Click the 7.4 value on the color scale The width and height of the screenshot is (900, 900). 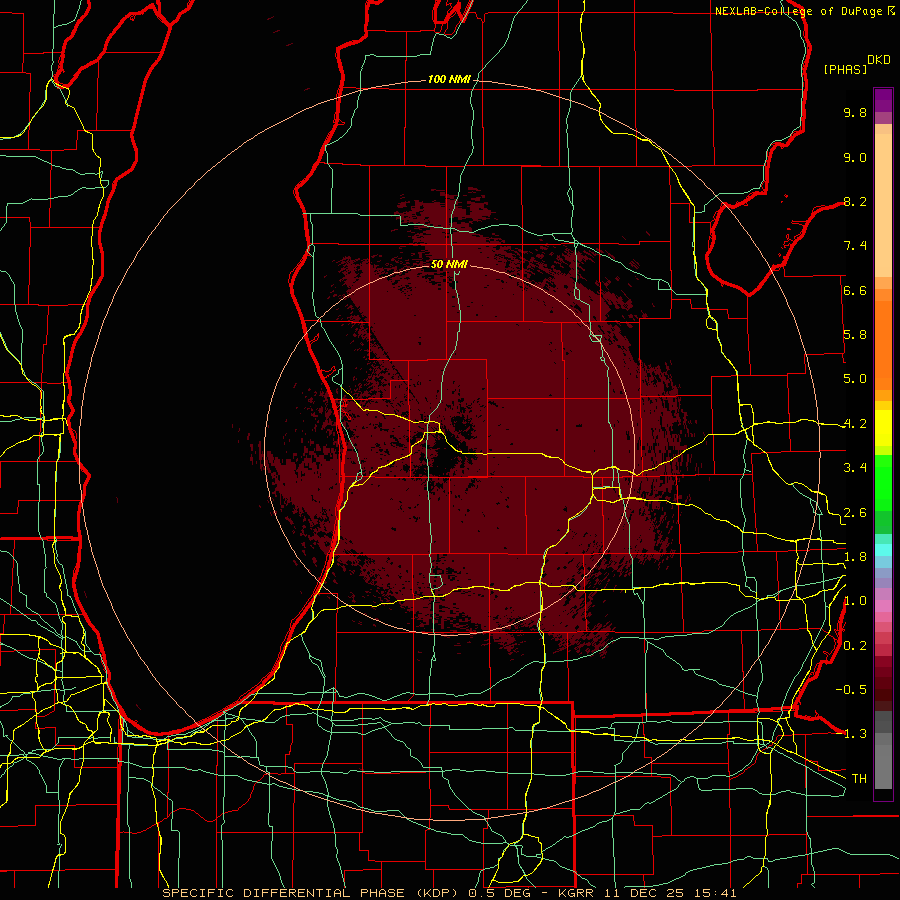(855, 246)
